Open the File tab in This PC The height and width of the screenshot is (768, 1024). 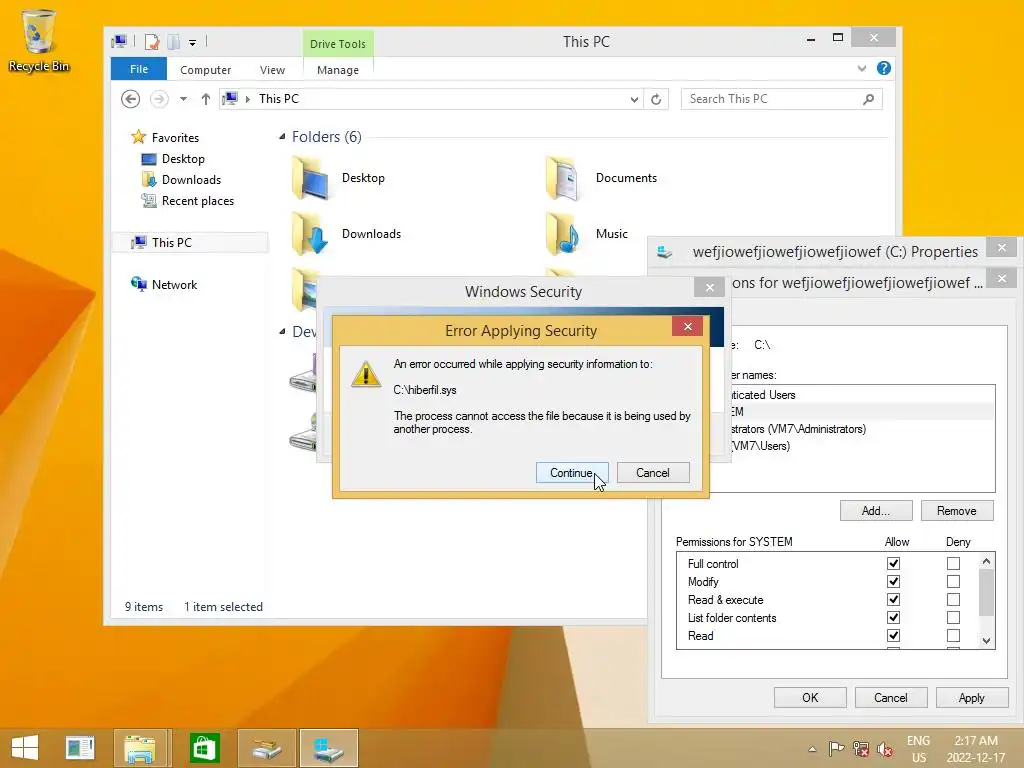click(x=138, y=69)
